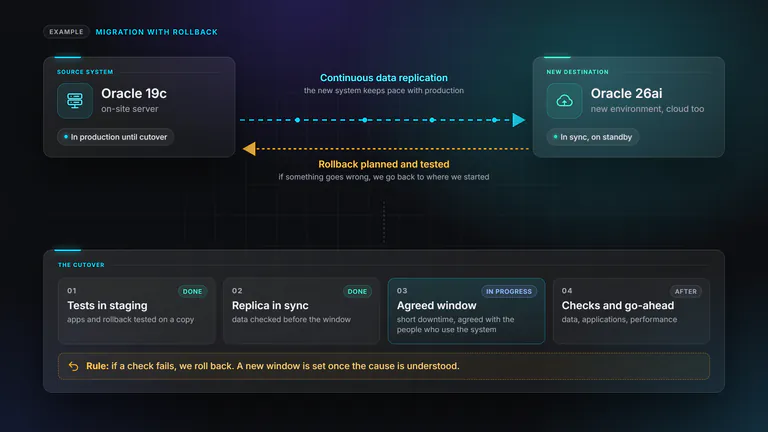
Task: Click the cyan replication arrowhead
Action: (x=519, y=120)
